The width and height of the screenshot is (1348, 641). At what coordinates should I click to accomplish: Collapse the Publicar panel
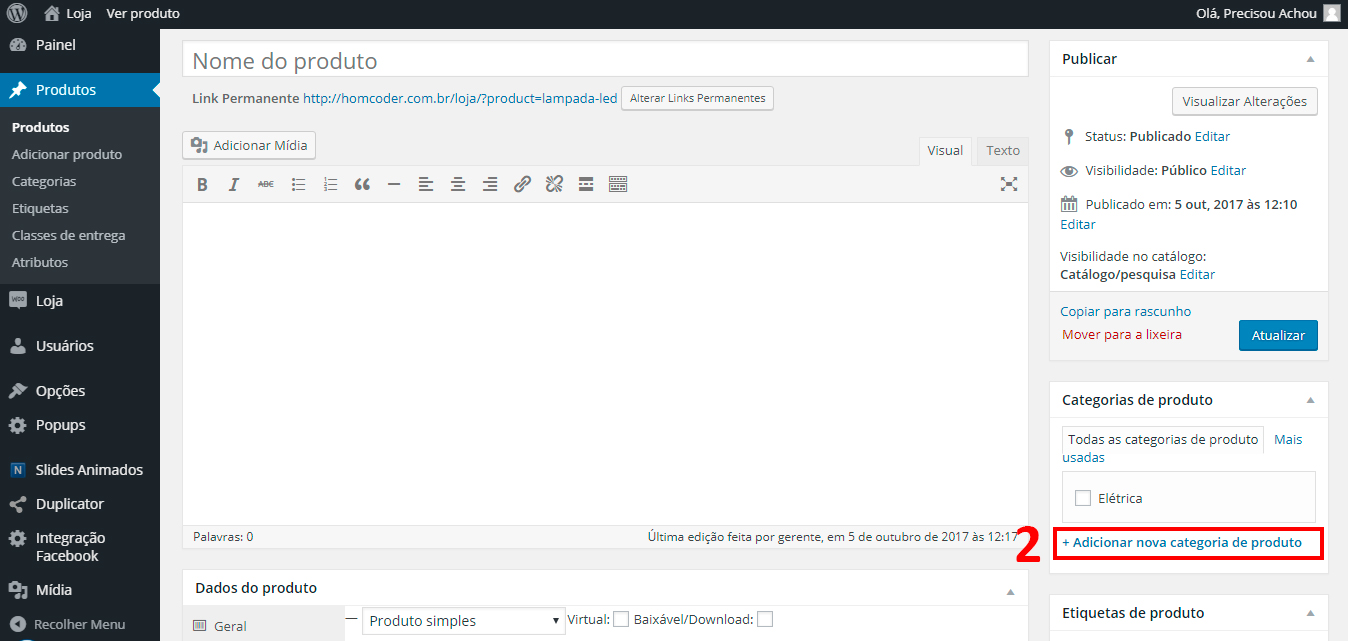click(1310, 59)
